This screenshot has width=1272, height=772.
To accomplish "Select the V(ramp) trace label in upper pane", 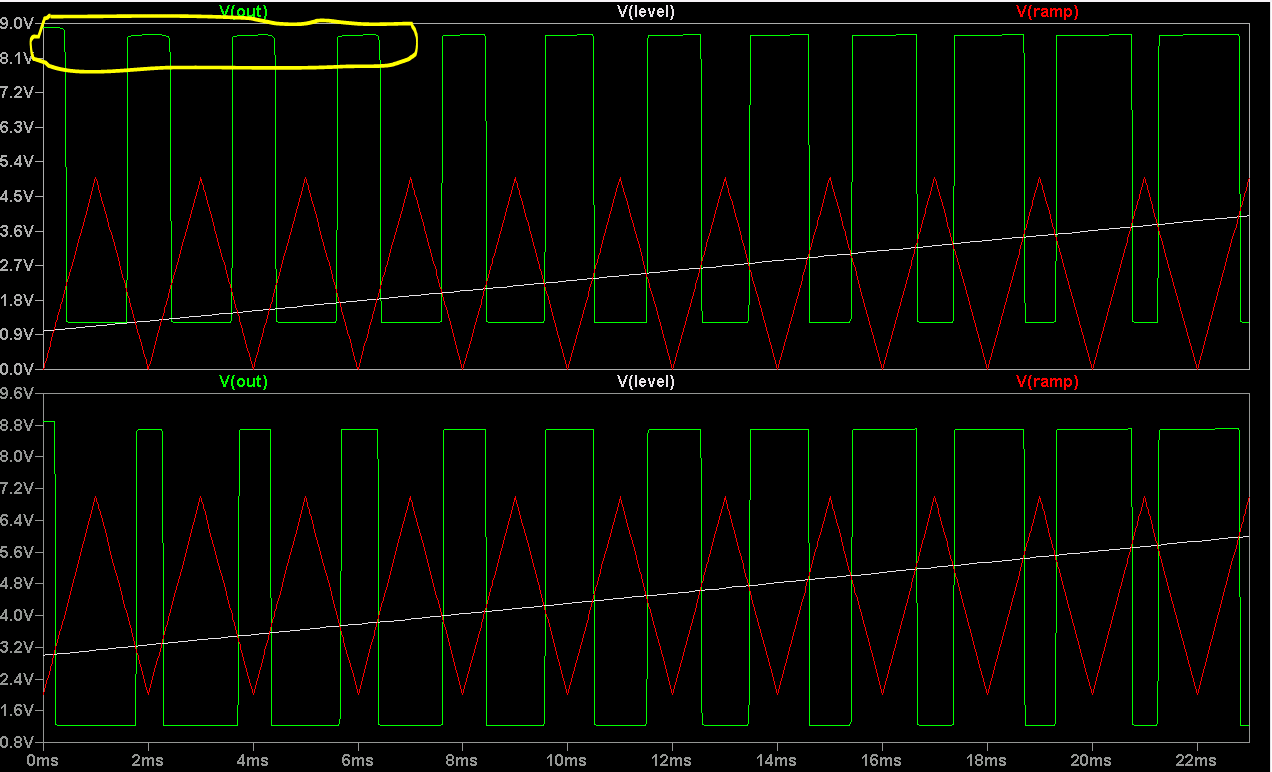I will [x=1047, y=12].
